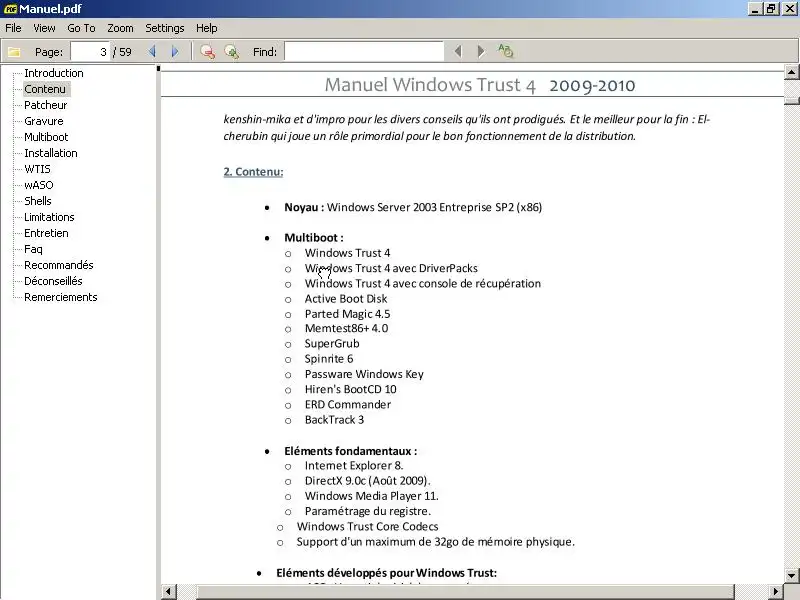Select Entretien bookmark in sidebar

46,233
